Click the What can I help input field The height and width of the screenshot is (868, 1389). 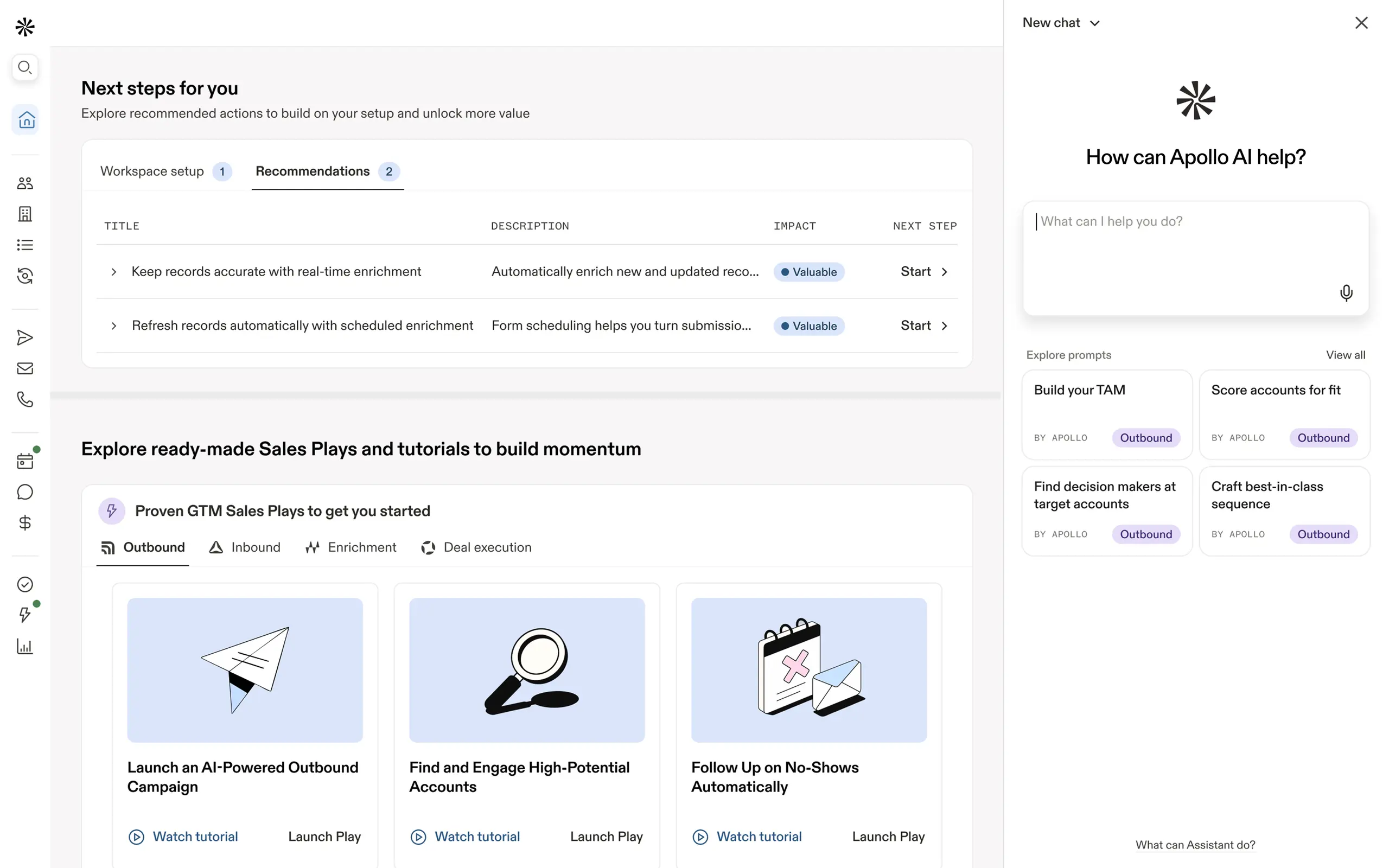pyautogui.click(x=1182, y=247)
